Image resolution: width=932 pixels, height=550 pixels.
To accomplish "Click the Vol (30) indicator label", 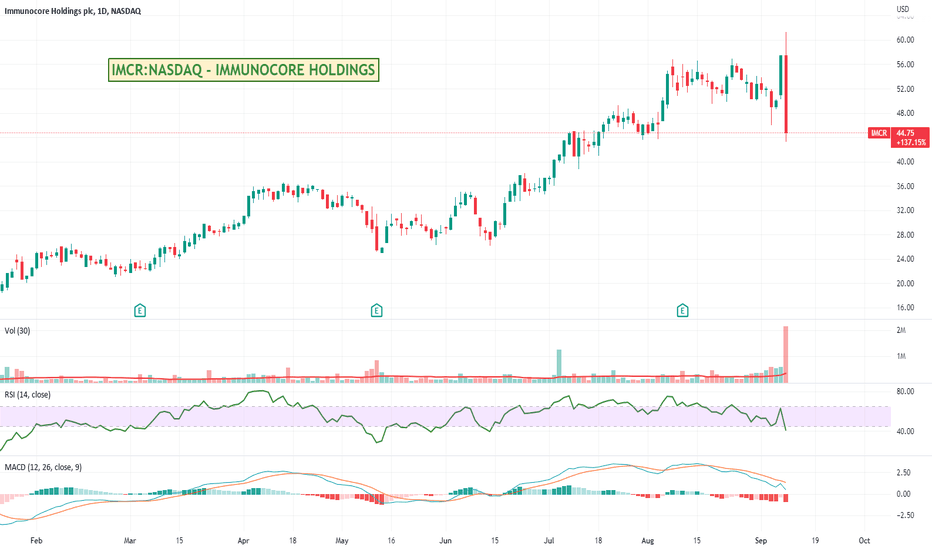I will point(17,331).
